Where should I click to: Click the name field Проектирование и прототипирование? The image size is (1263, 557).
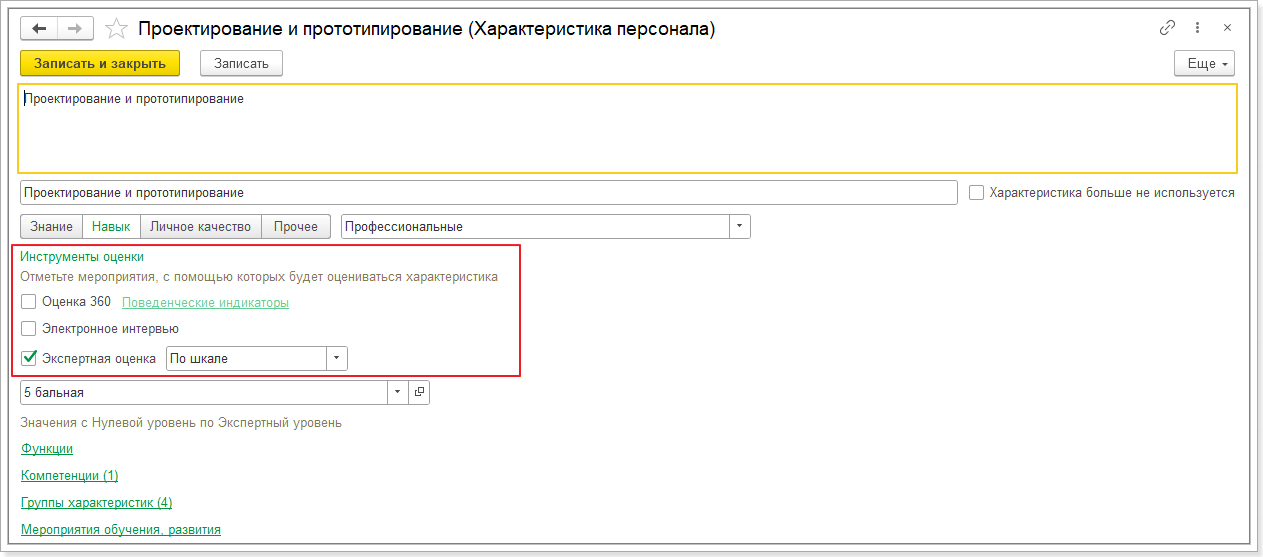[489, 192]
